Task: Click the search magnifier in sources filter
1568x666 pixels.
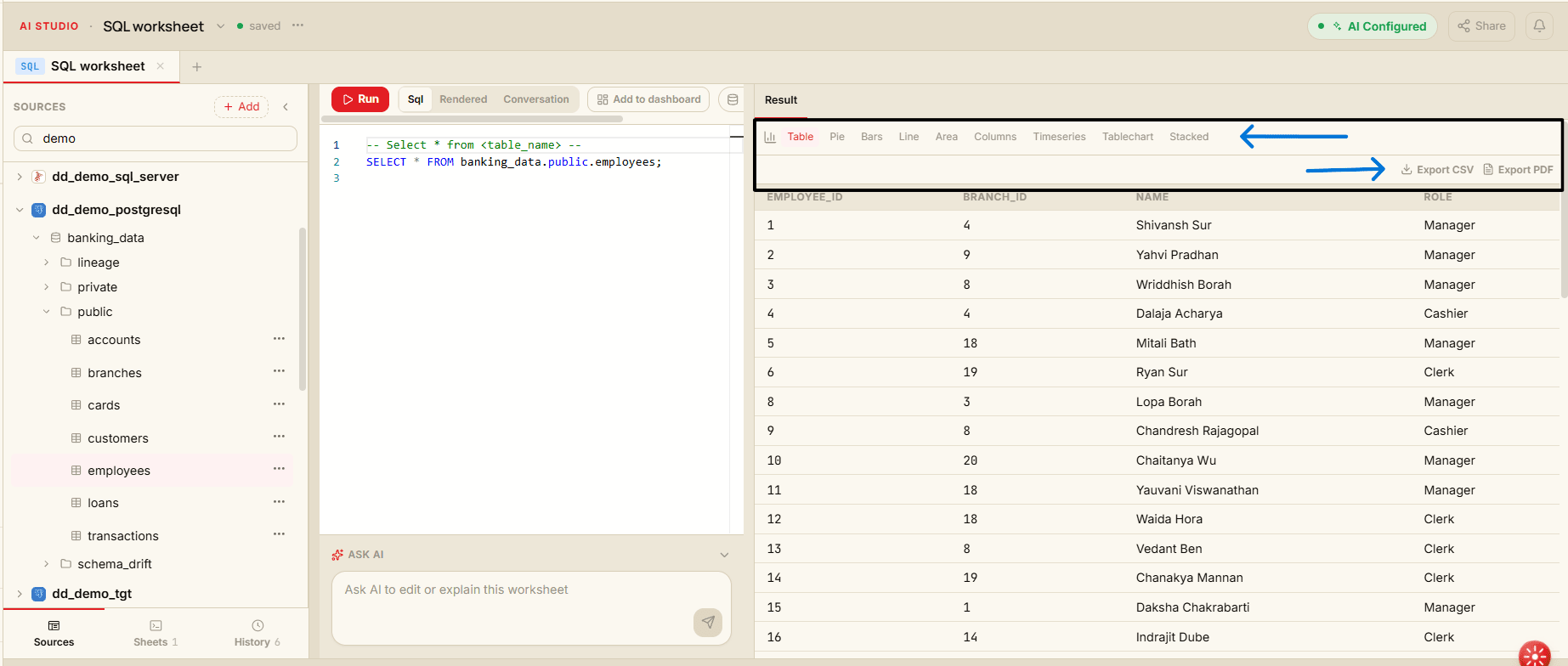Action: point(28,138)
